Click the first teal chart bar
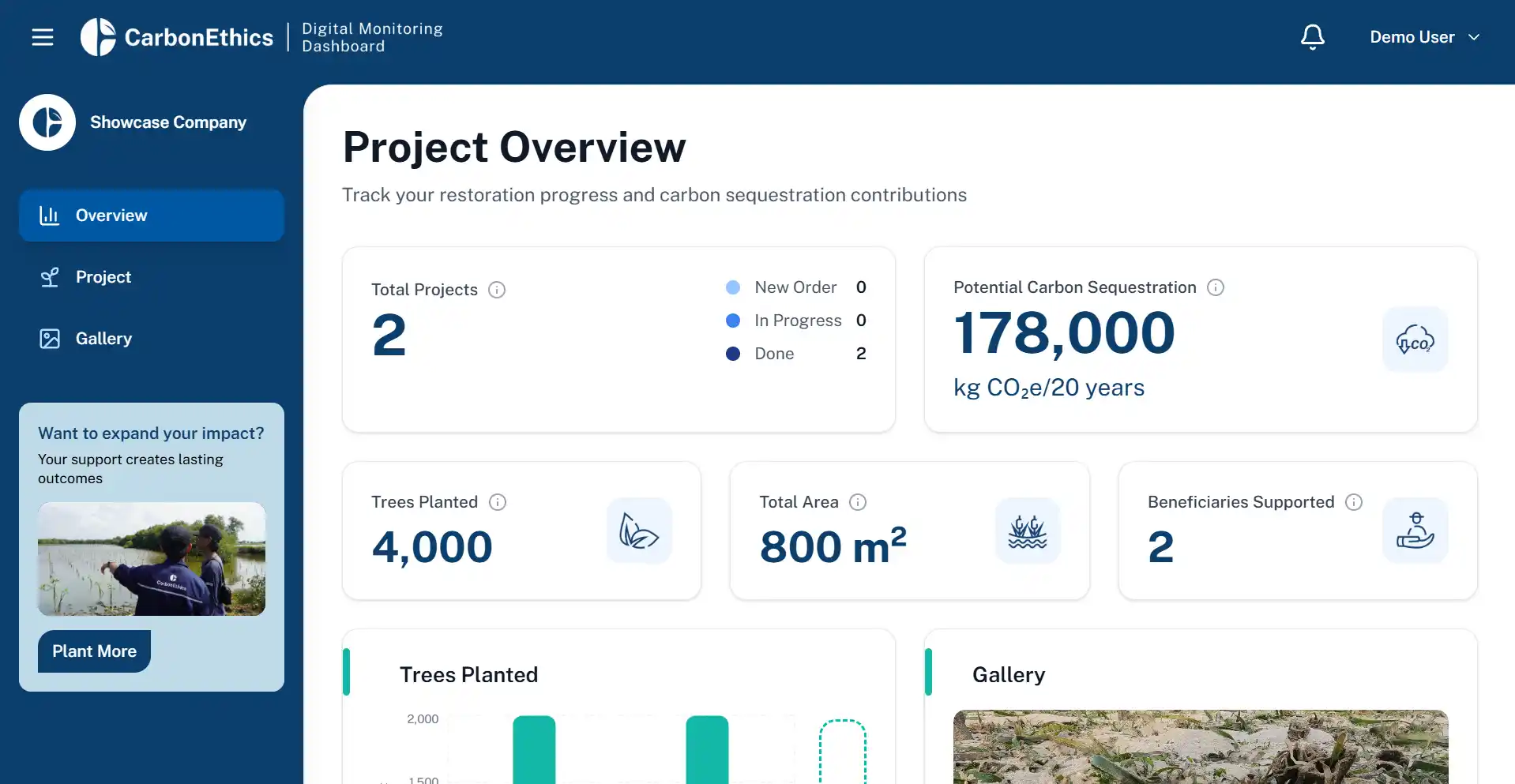 pos(534,750)
